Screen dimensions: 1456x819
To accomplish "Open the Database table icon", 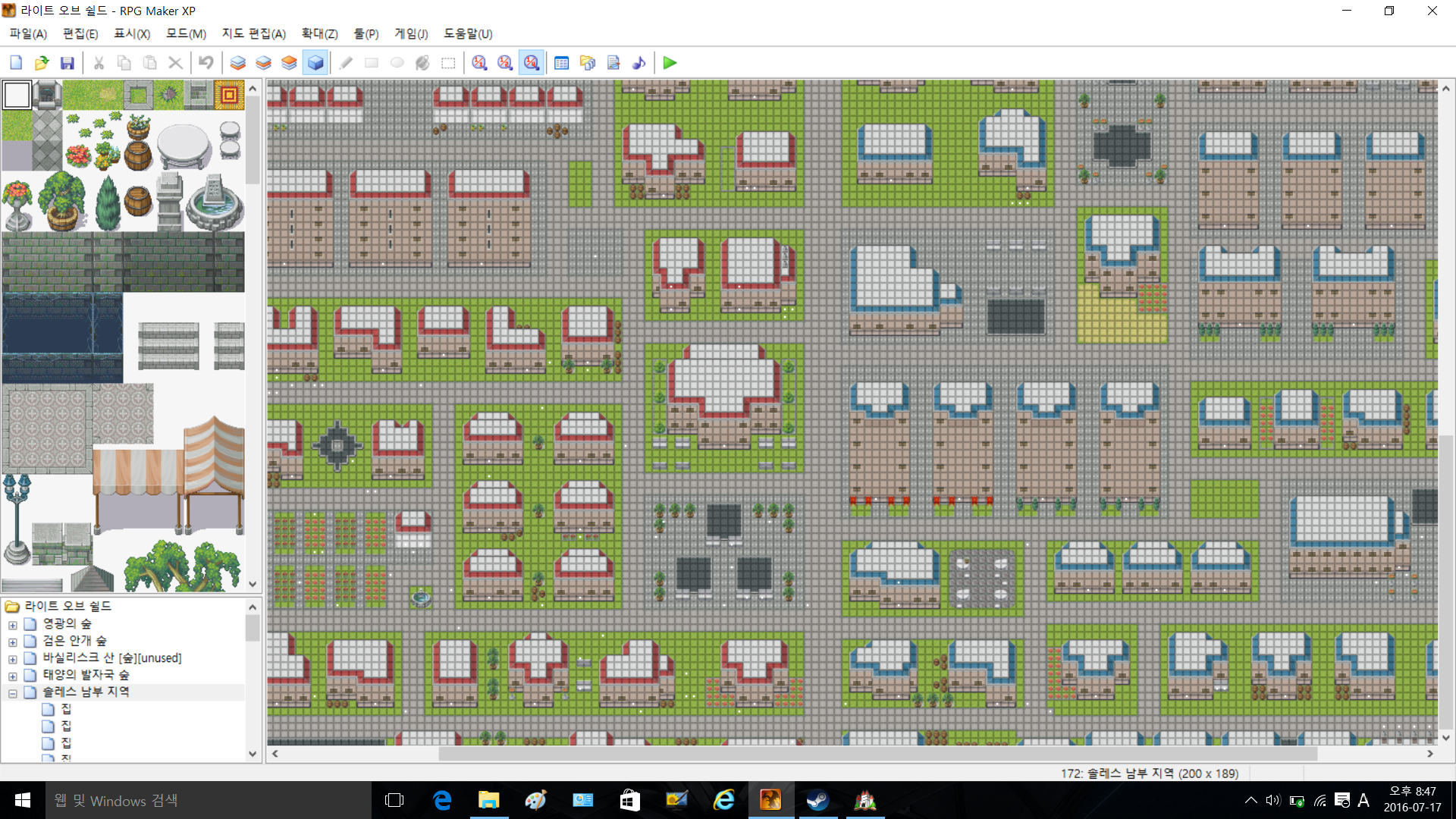I will [562, 63].
